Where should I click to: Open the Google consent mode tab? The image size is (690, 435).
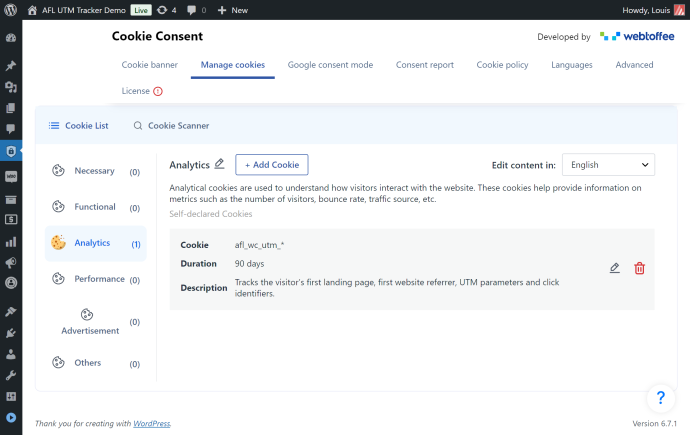click(x=330, y=65)
